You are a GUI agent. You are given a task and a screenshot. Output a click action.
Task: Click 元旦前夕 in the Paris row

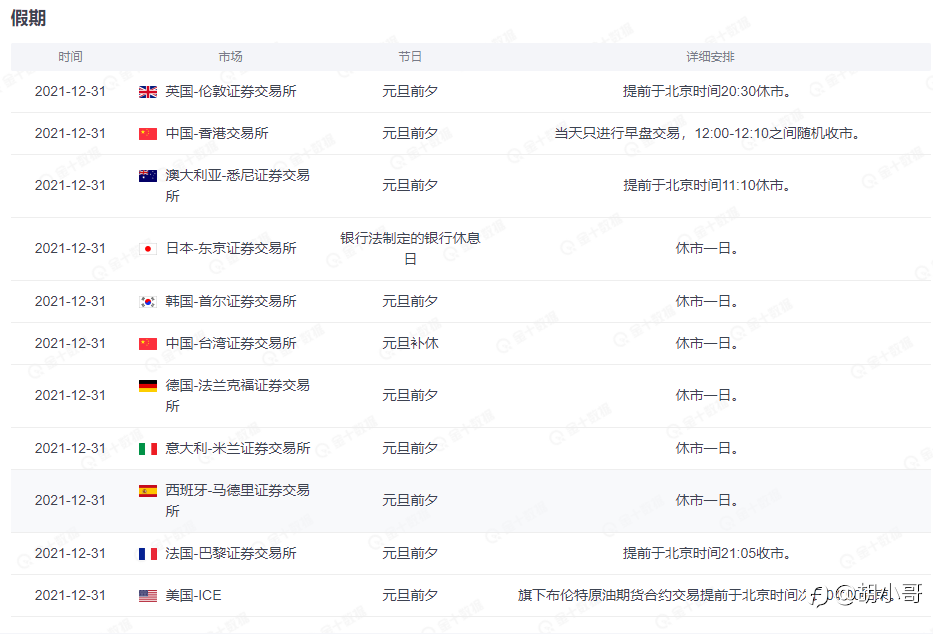pos(410,553)
